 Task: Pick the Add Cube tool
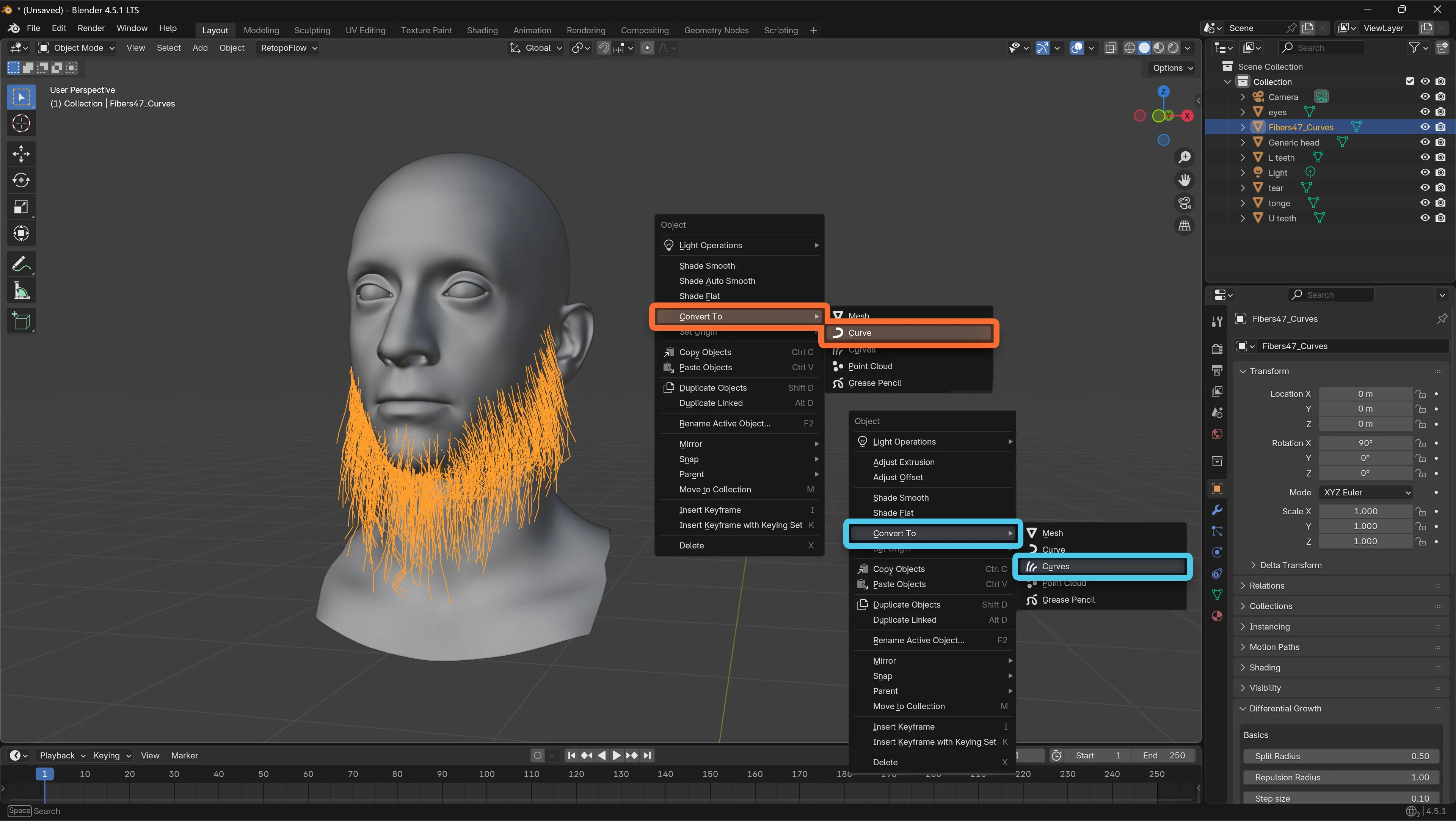(21, 321)
